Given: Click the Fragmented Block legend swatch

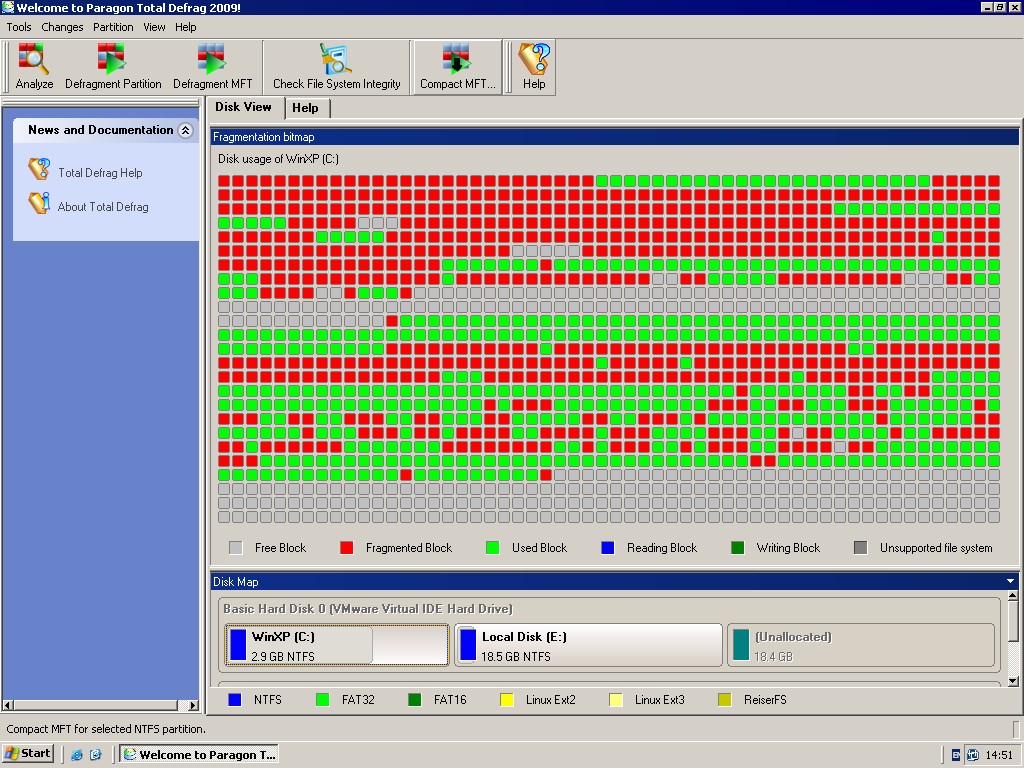Looking at the screenshot, I should 347,548.
